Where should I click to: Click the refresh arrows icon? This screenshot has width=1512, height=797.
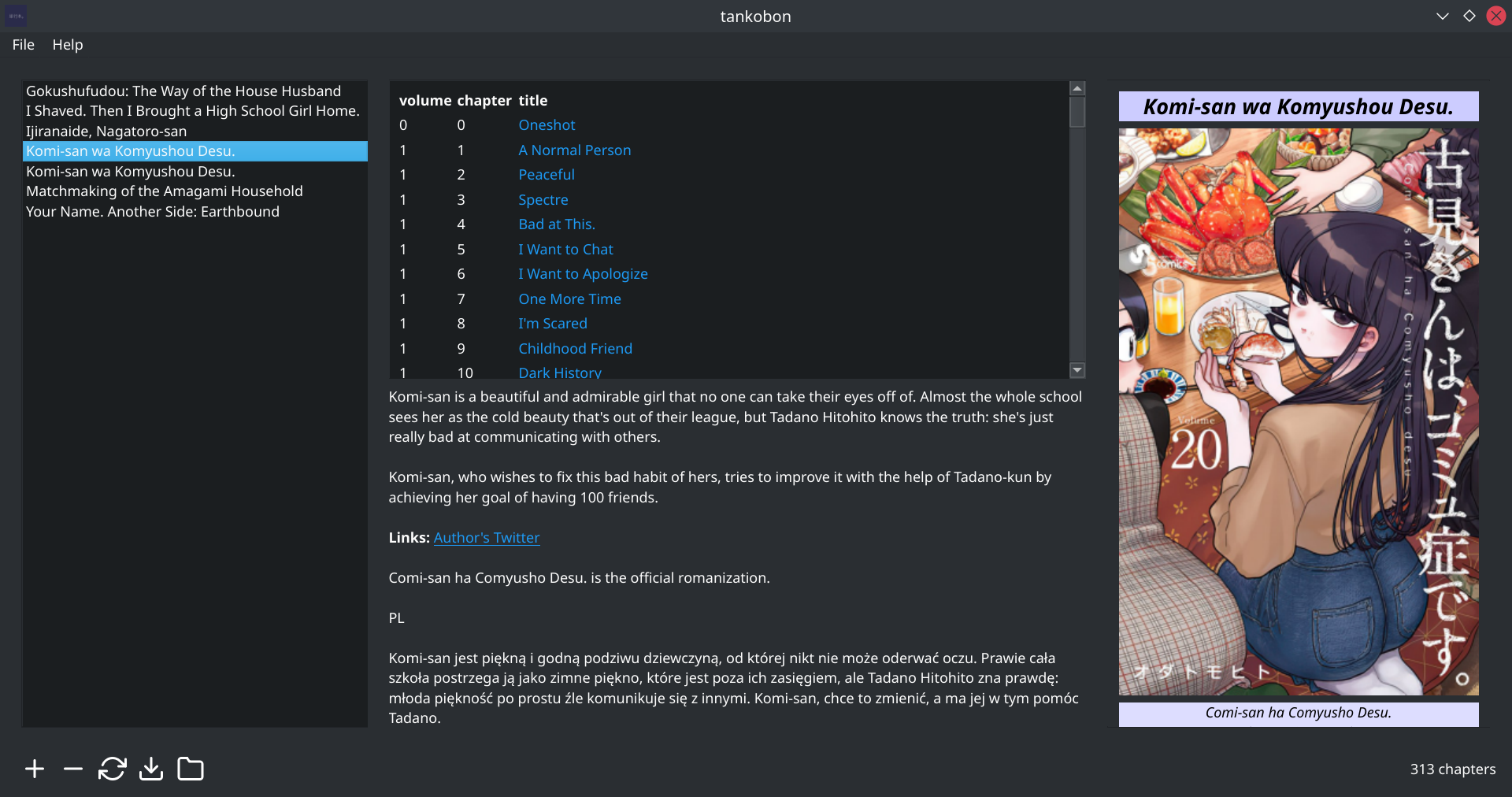click(x=112, y=769)
